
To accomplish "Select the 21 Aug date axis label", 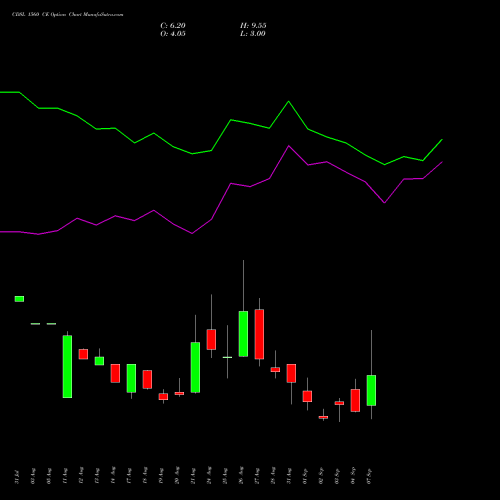I will click(x=193, y=476).
